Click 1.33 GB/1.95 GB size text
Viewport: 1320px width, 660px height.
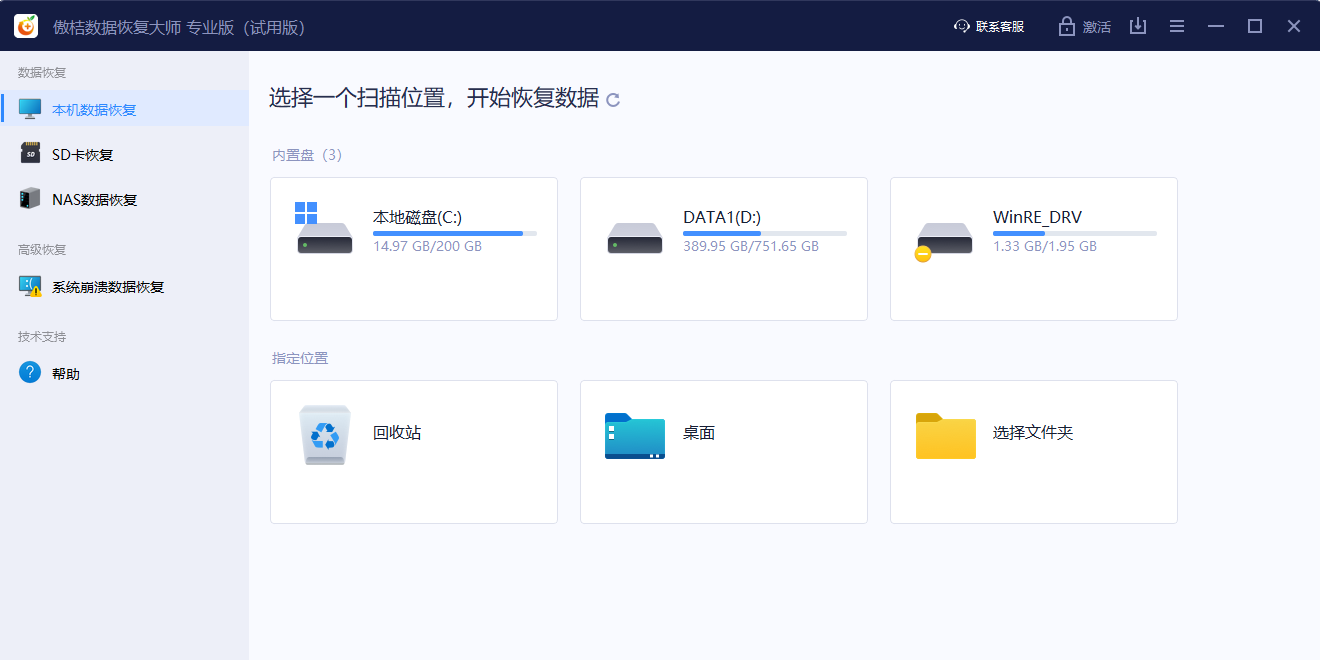[1045, 246]
